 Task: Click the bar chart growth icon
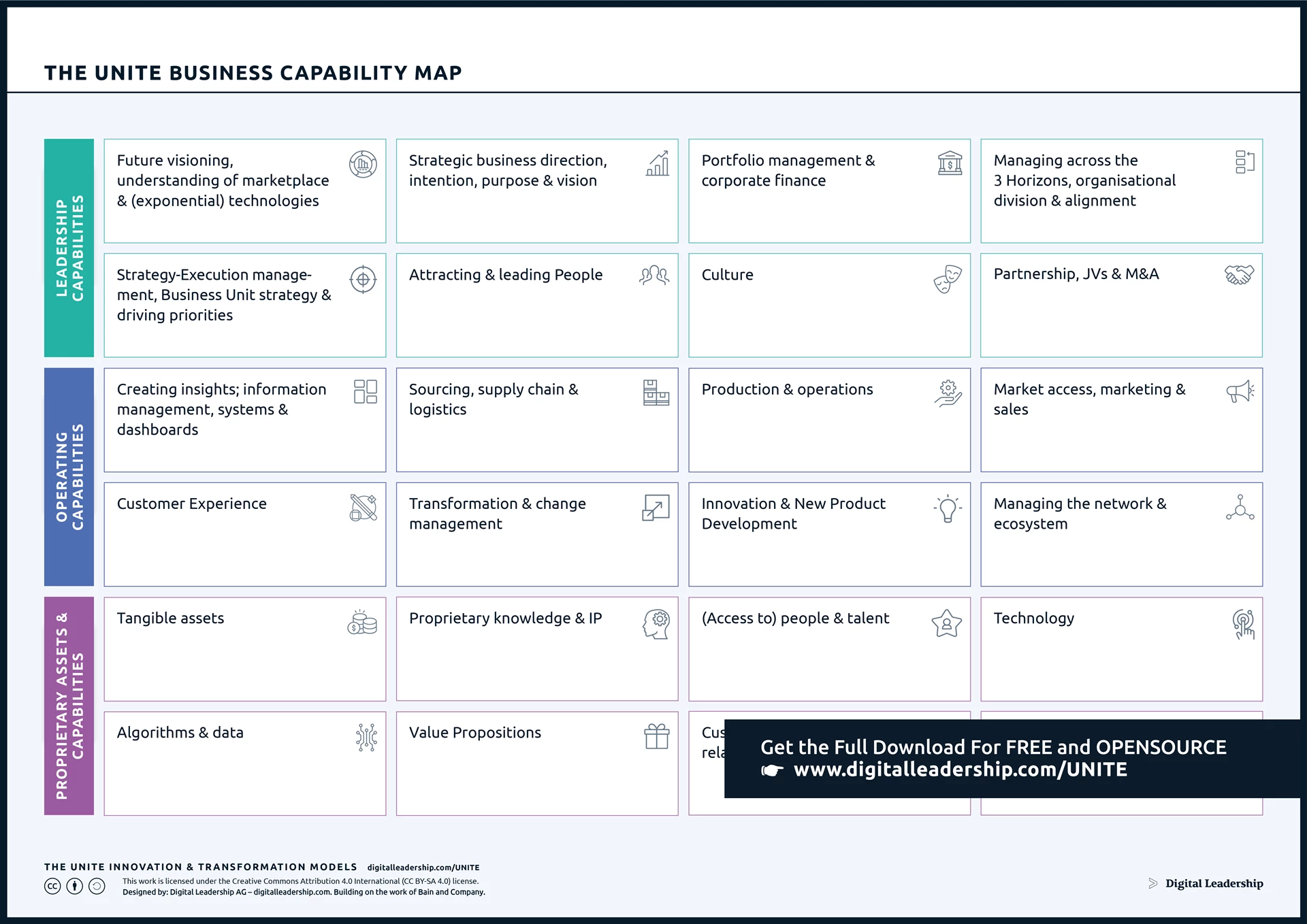pyautogui.click(x=658, y=164)
